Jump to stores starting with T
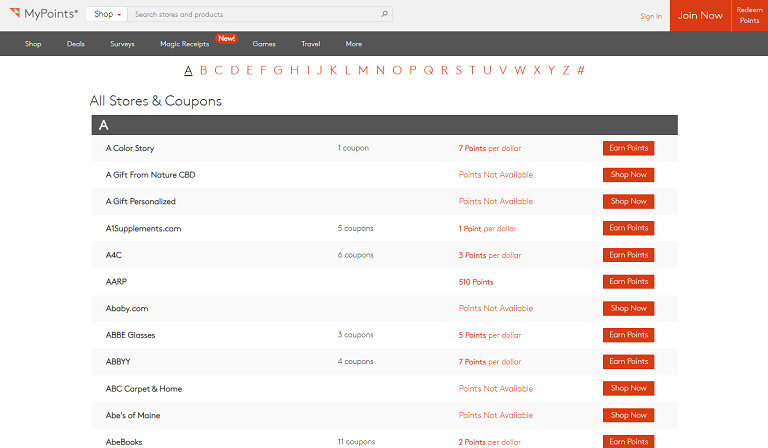This screenshot has width=768, height=448. pos(472,71)
